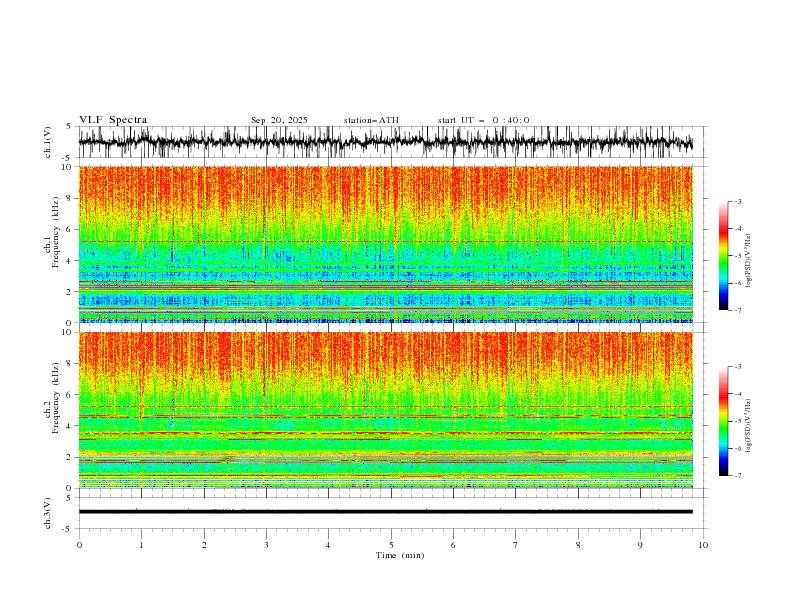Viewport: 792px width, 612px height.
Task: Click the "Time (min)" axis title
Action: tap(400, 555)
